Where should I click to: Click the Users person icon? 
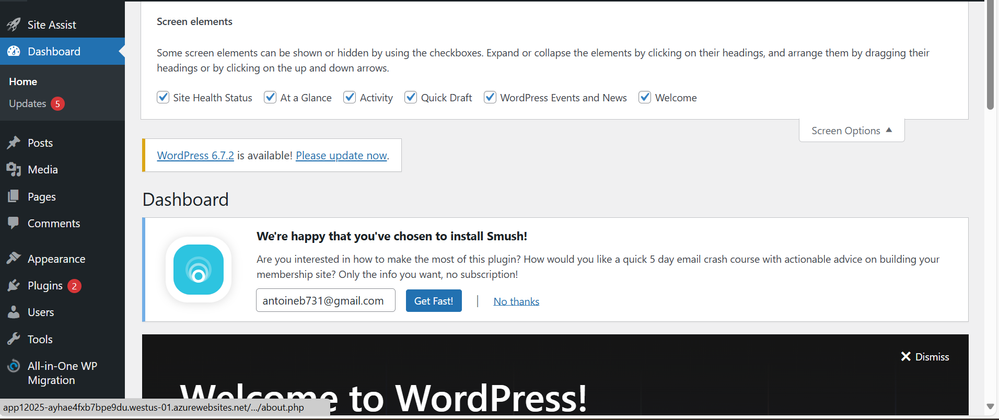click(13, 312)
